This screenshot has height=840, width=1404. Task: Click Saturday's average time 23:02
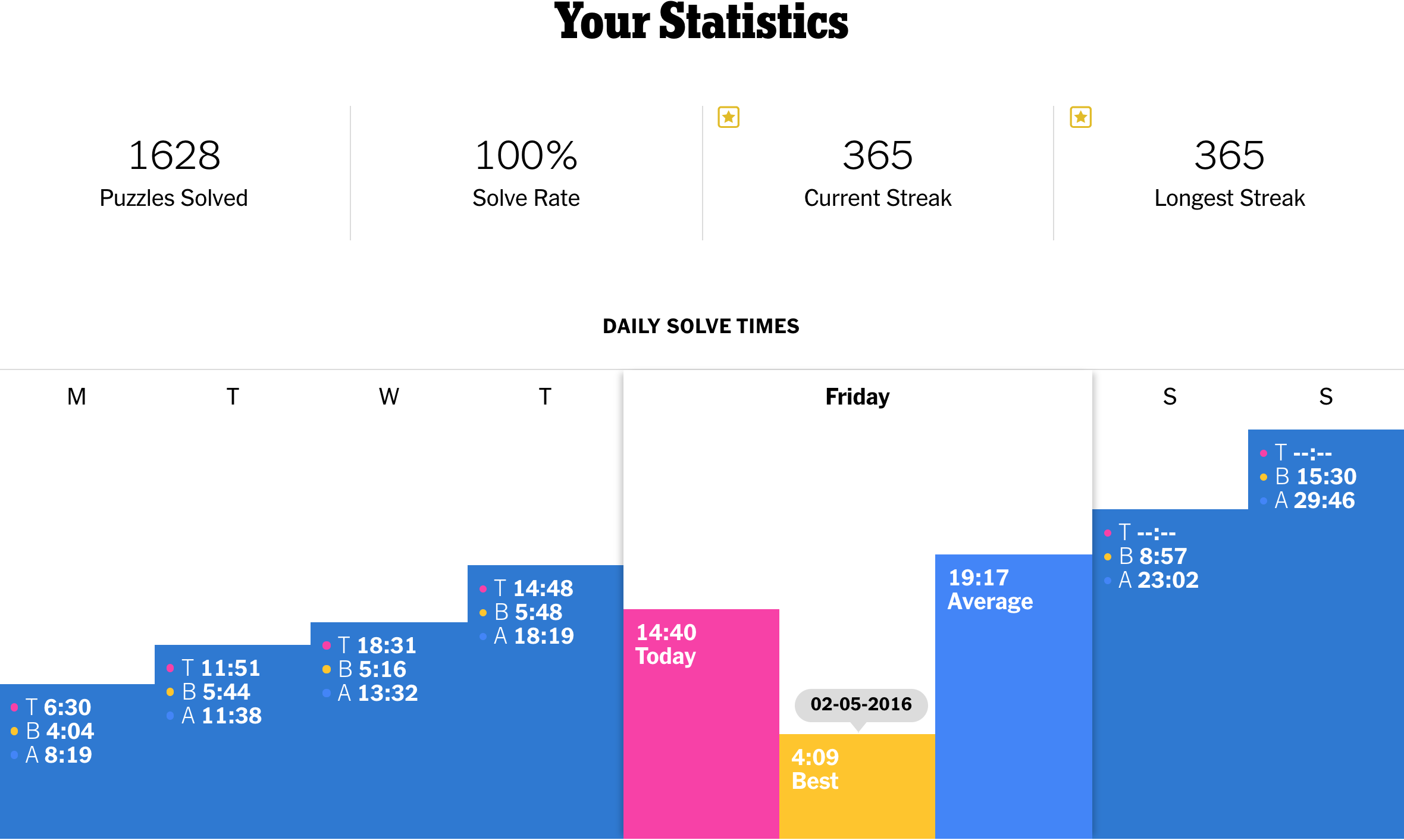click(1167, 581)
